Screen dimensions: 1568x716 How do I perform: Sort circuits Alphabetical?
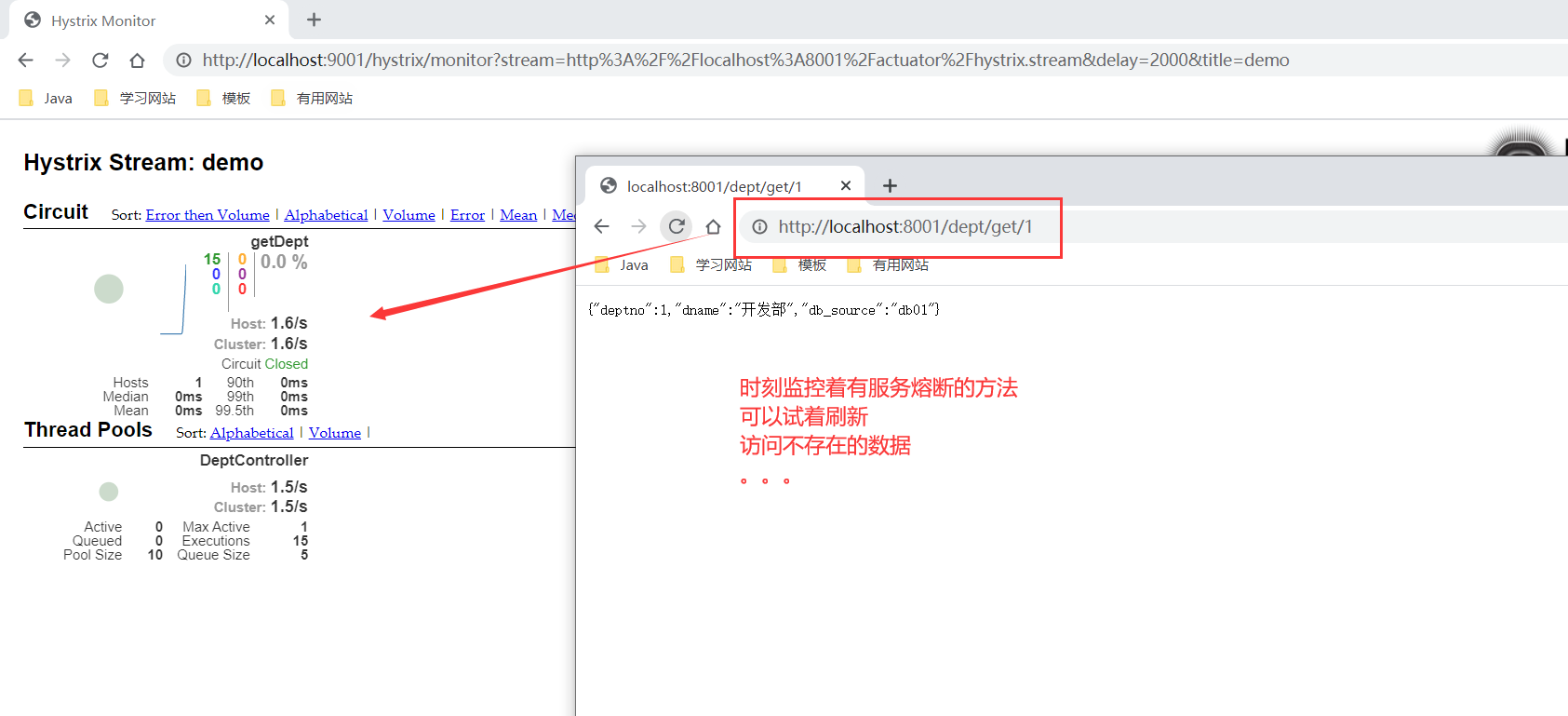tap(326, 215)
